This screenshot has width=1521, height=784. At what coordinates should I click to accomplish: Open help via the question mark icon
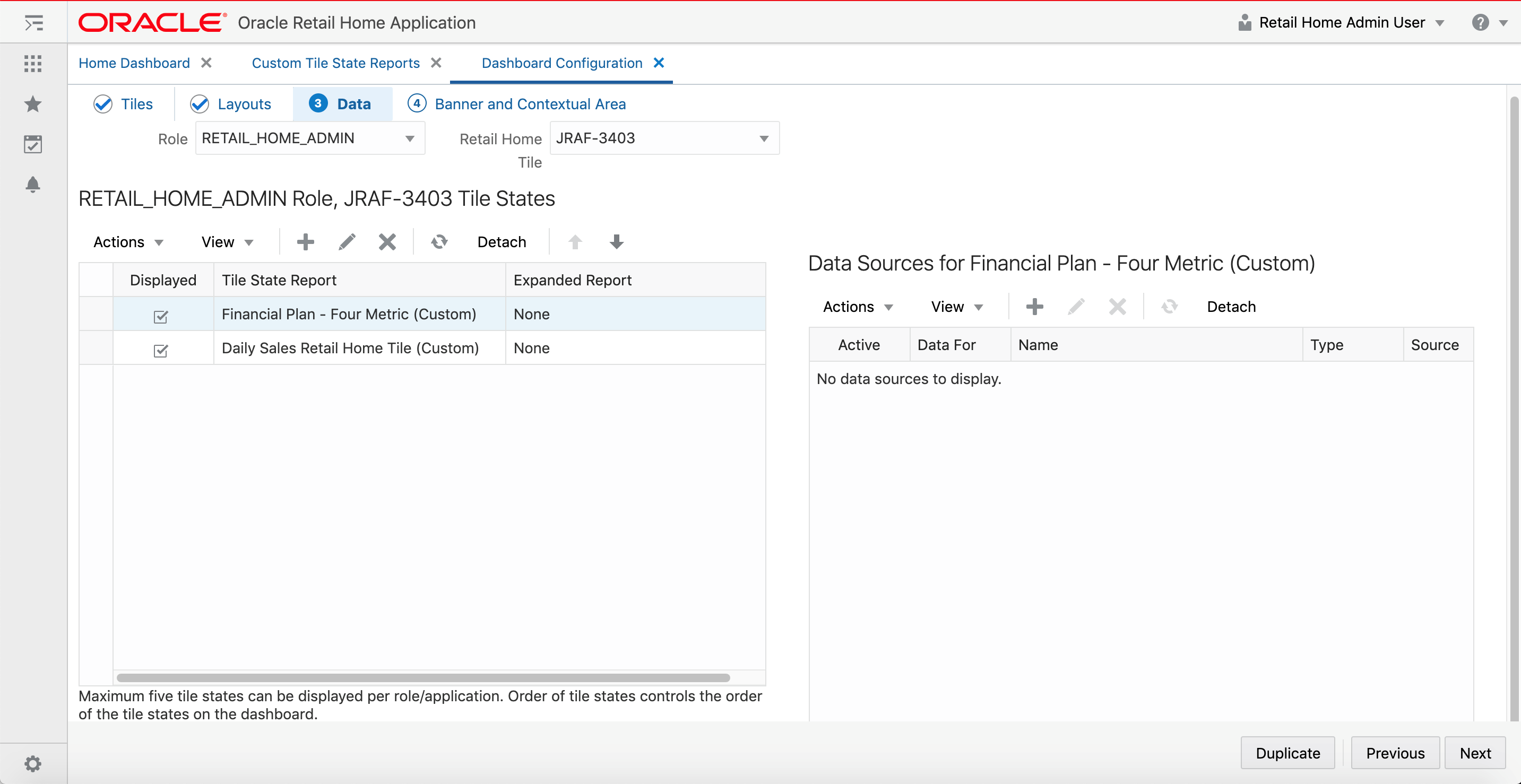1480,22
